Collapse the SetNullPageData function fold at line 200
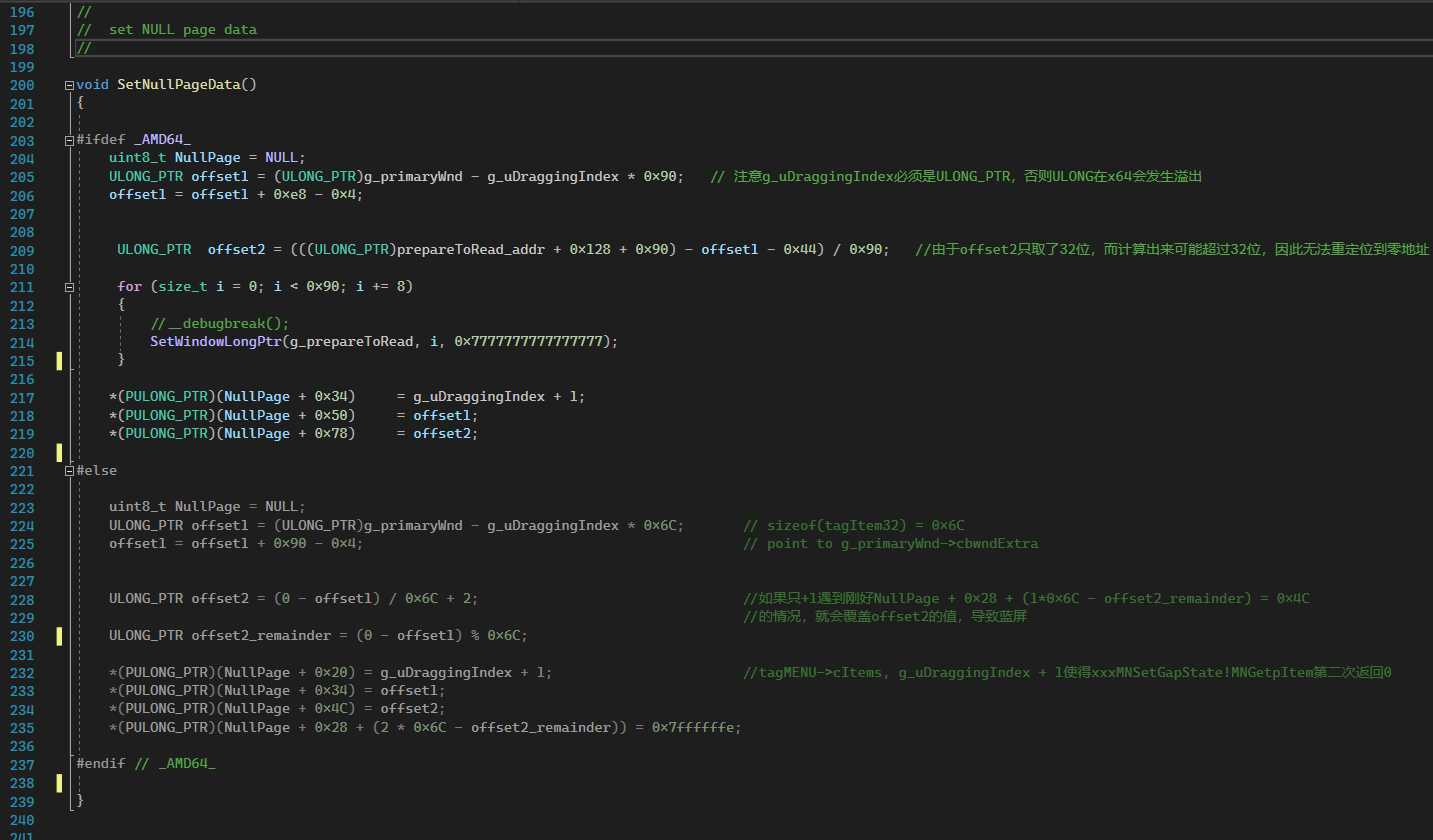 point(68,85)
